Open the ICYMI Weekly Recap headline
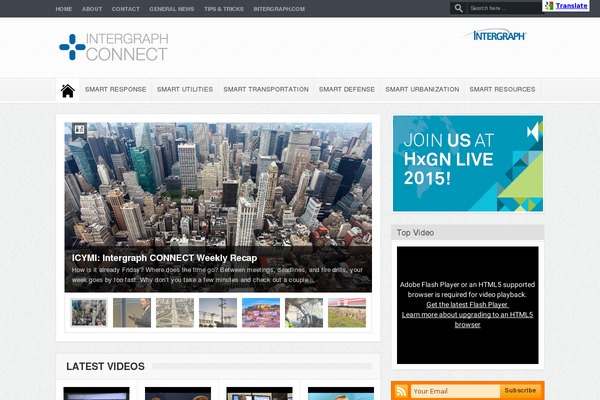Screen dimensions: 600x400 [164, 258]
